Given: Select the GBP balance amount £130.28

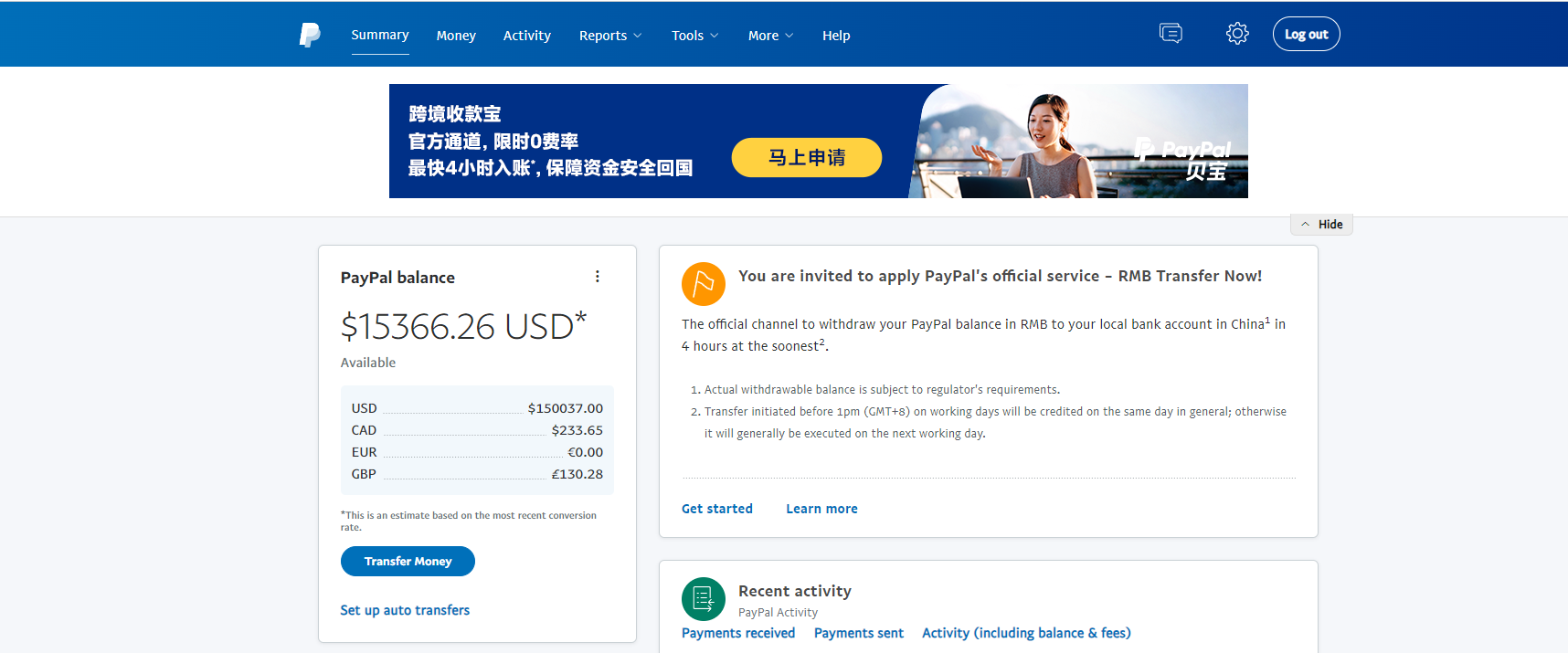Looking at the screenshot, I should pos(577,474).
